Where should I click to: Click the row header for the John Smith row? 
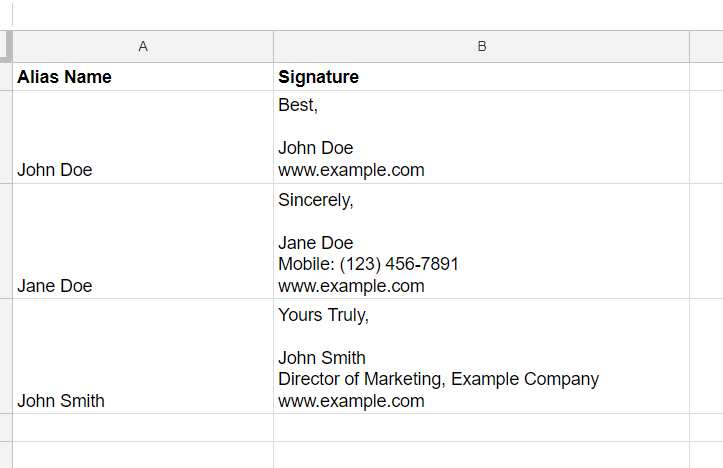(6, 356)
